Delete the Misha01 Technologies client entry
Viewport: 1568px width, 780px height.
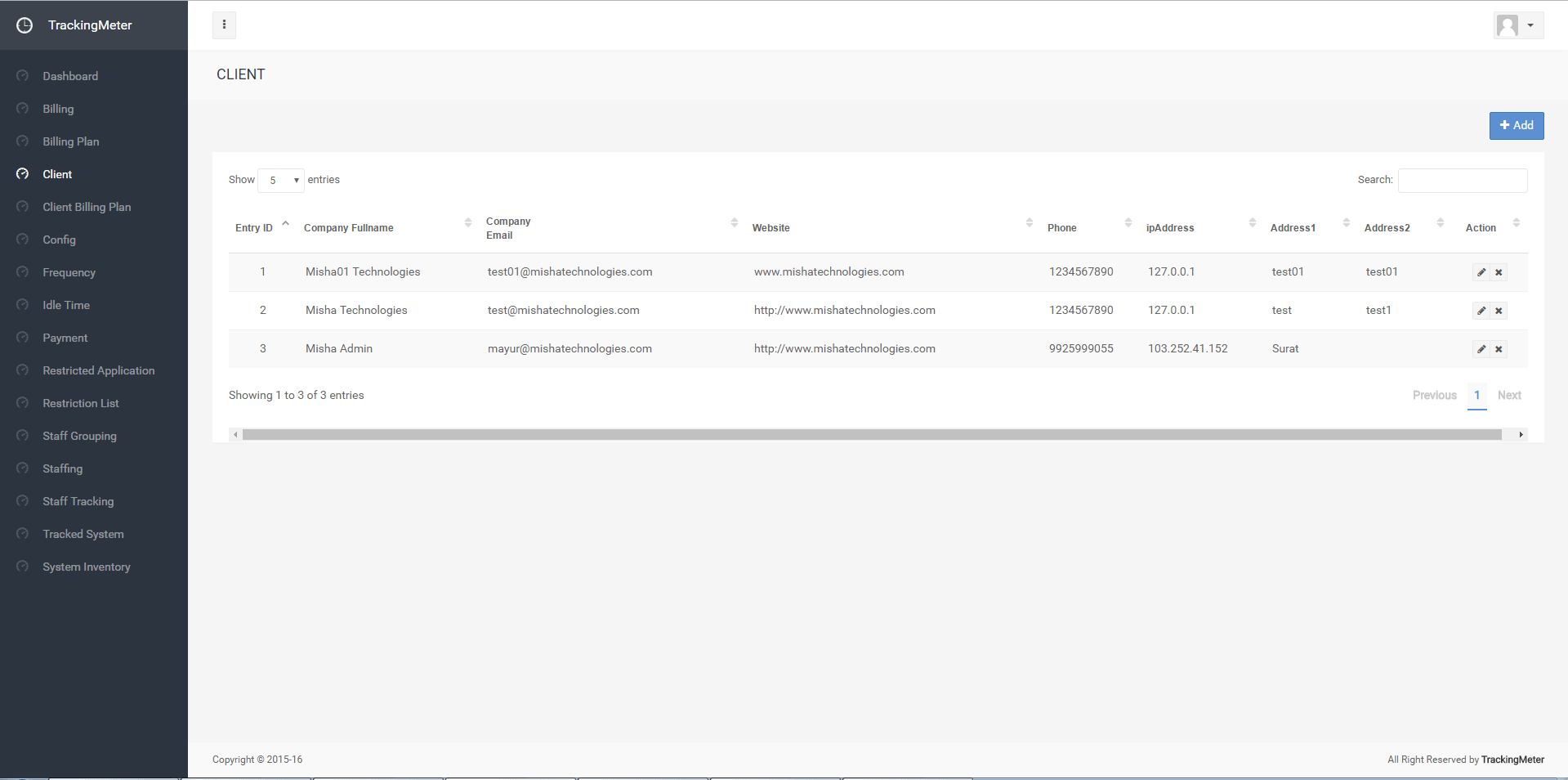[1499, 272]
